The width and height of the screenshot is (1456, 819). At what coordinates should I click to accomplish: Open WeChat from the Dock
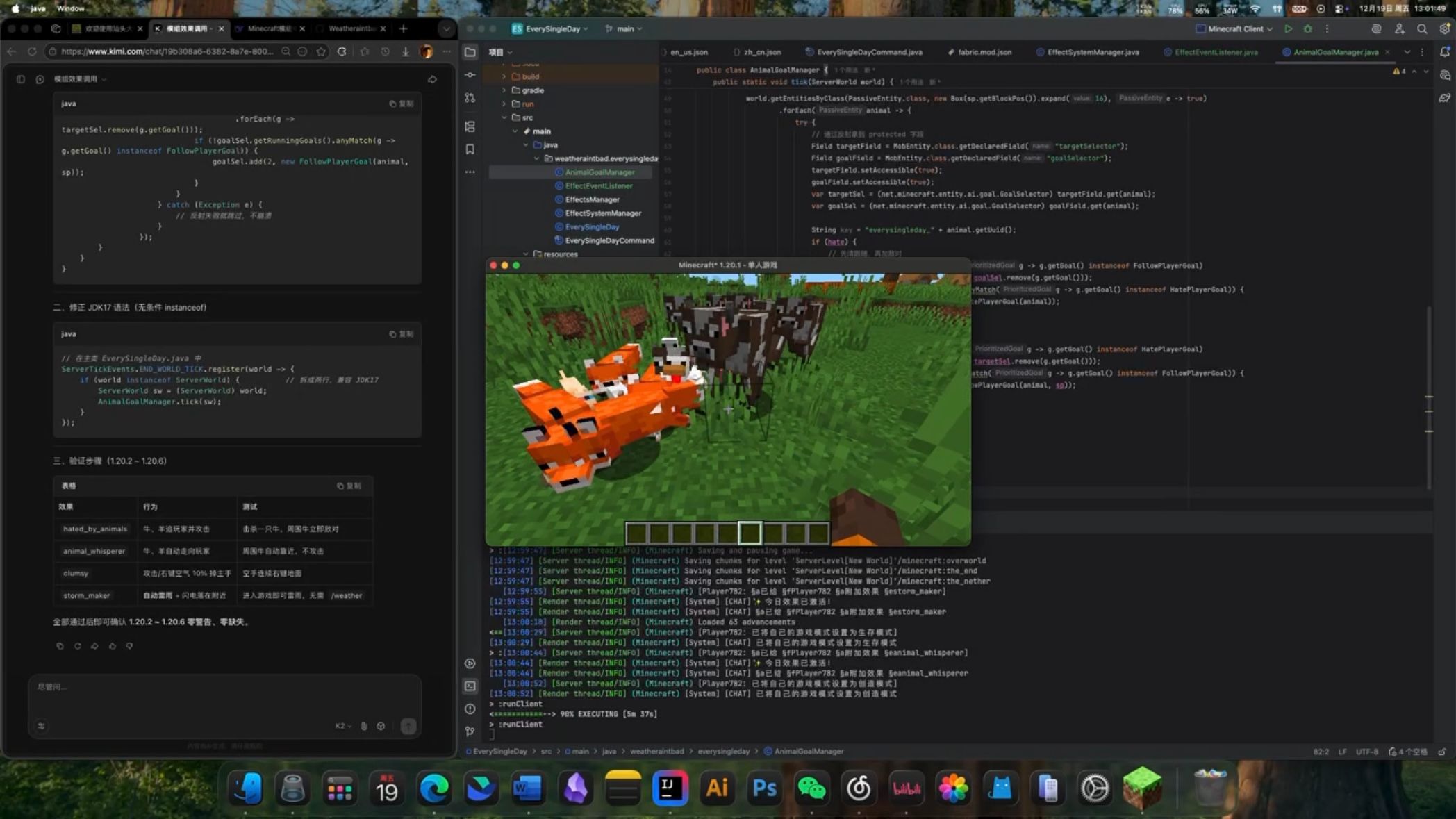(811, 788)
